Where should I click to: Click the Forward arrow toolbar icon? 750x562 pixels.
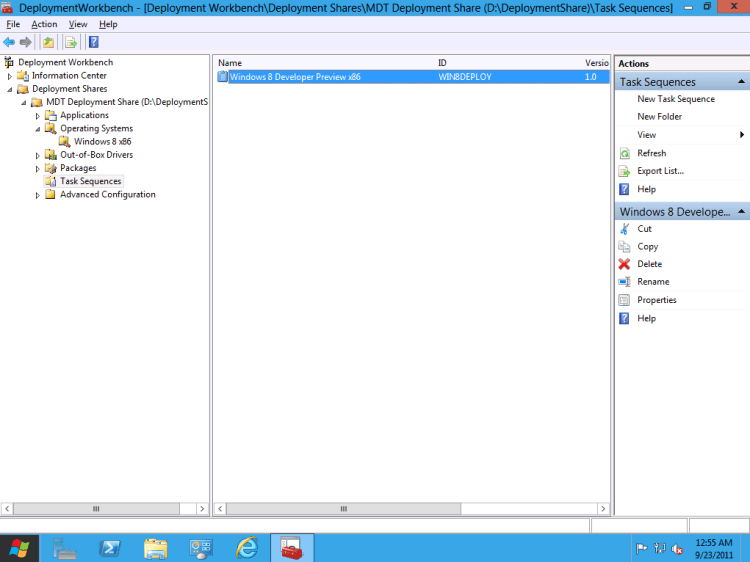click(x=25, y=43)
